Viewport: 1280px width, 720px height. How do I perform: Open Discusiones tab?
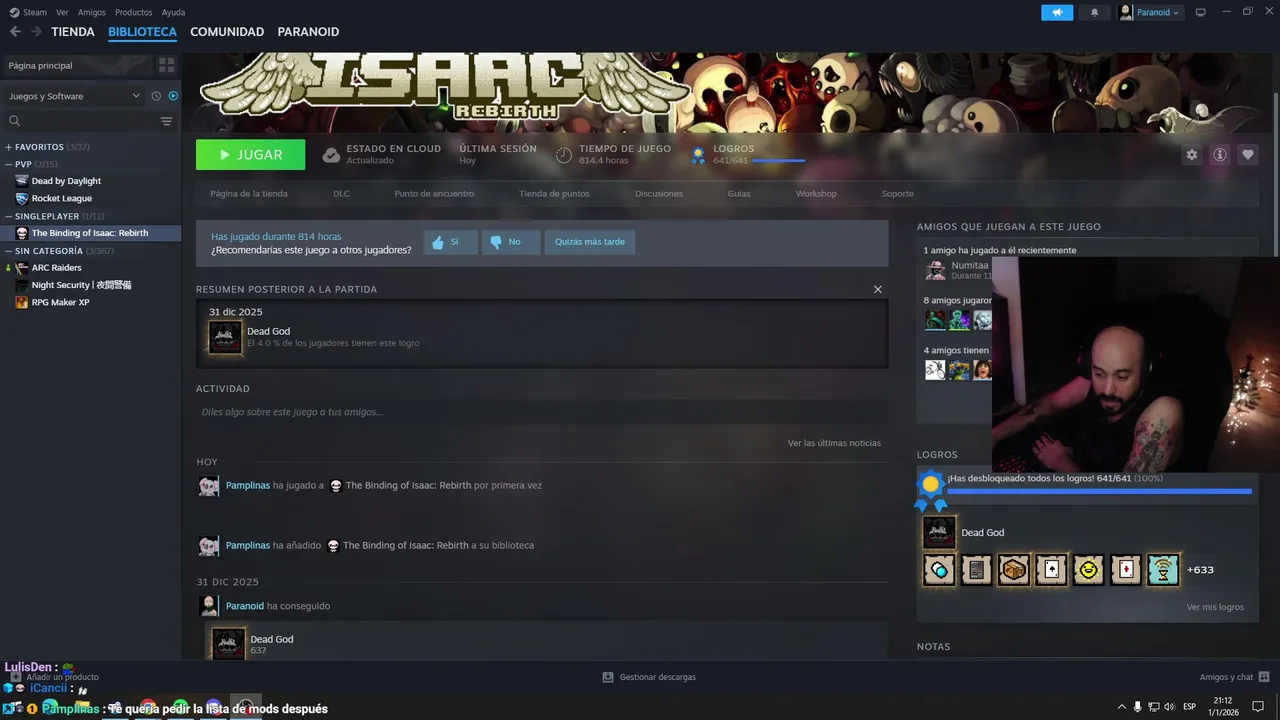[659, 194]
